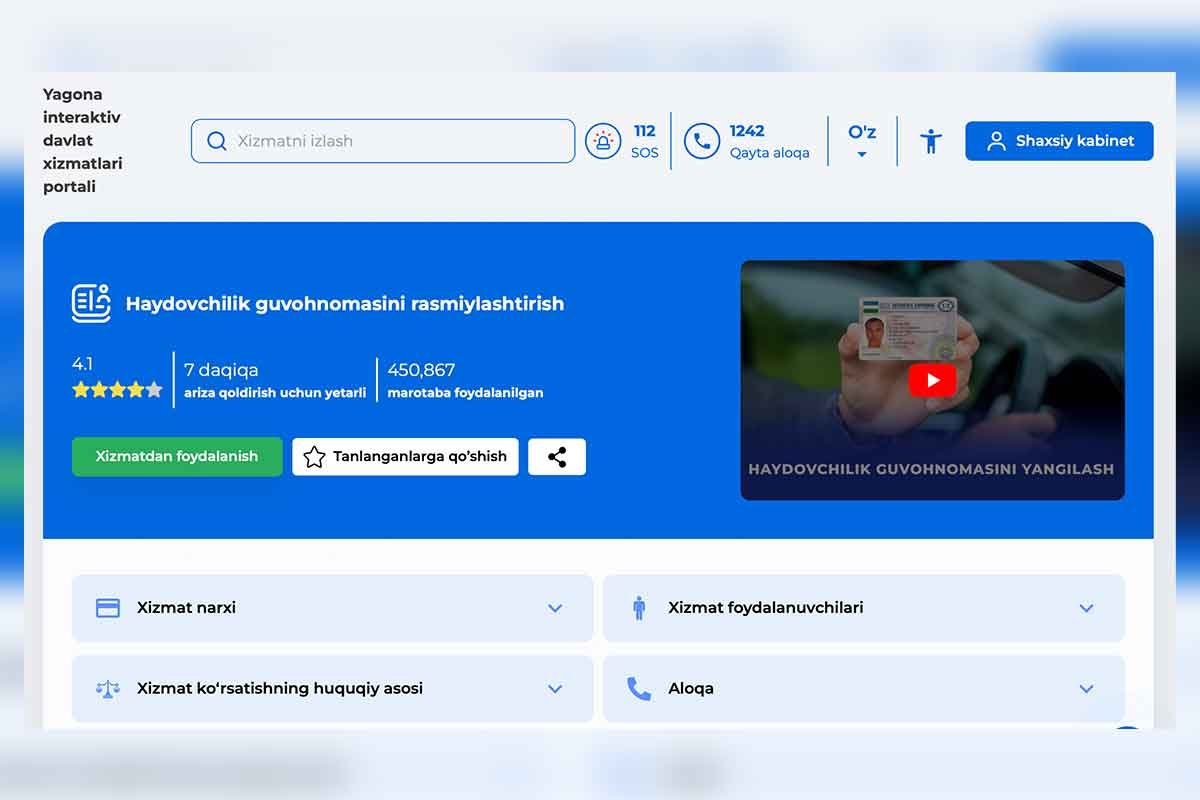The image size is (1200, 800).
Task: Toggle Tanlanganlarga qo'shish favorite star
Action: pyautogui.click(x=313, y=456)
